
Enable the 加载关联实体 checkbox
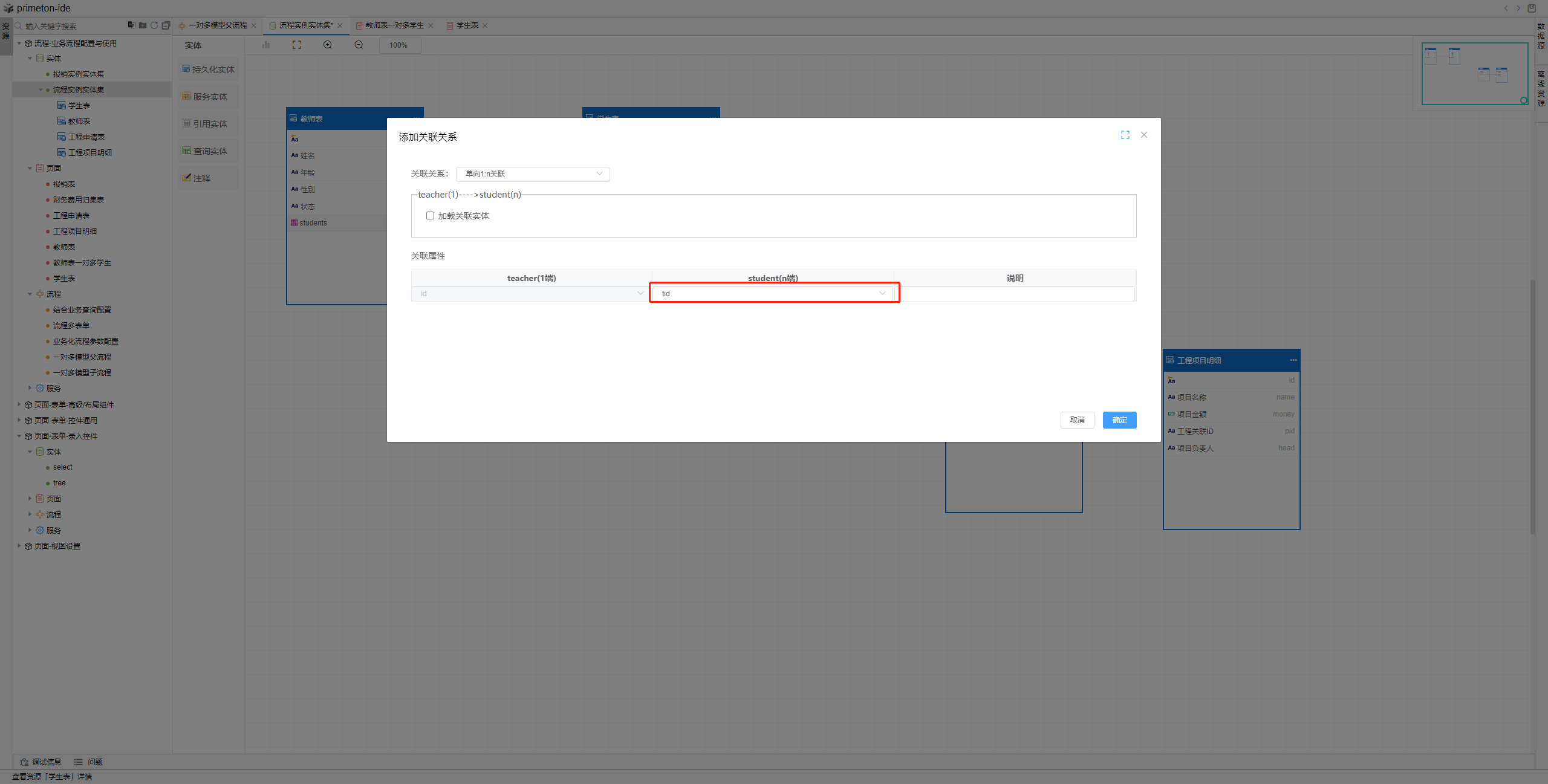pyautogui.click(x=430, y=216)
